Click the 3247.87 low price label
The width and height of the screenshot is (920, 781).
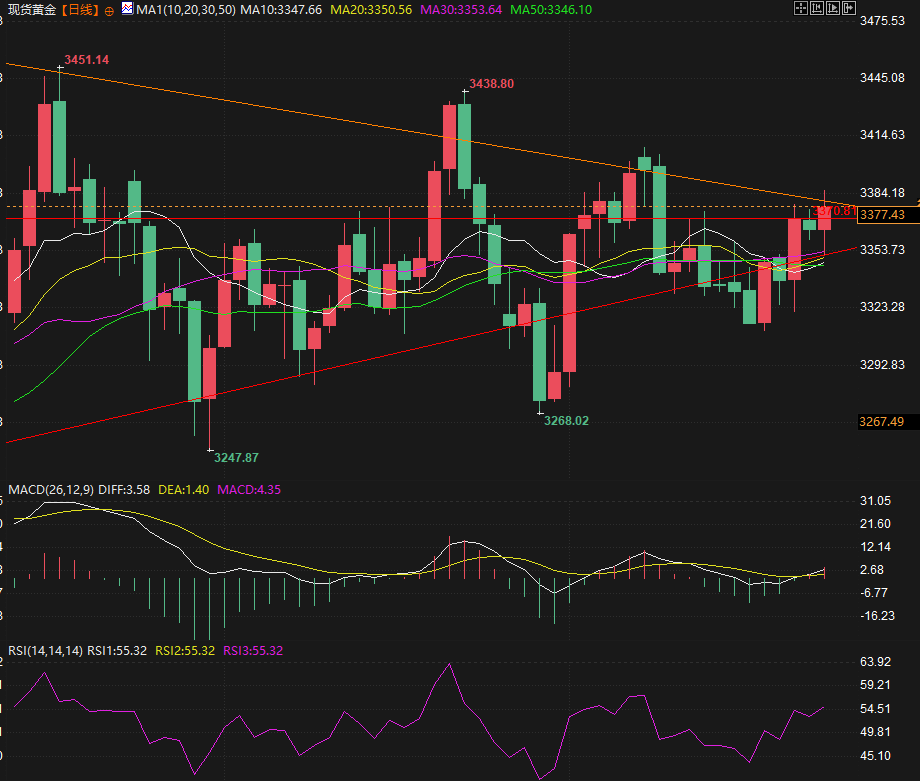coord(236,458)
